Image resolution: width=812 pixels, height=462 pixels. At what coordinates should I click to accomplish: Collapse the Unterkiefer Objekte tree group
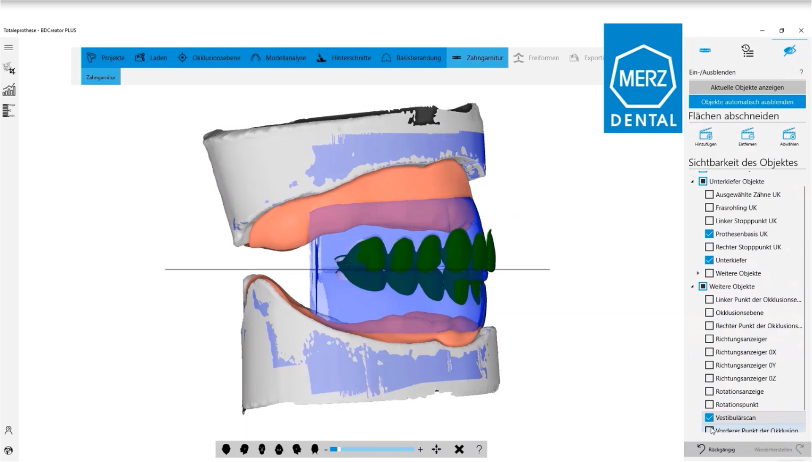[x=692, y=181]
